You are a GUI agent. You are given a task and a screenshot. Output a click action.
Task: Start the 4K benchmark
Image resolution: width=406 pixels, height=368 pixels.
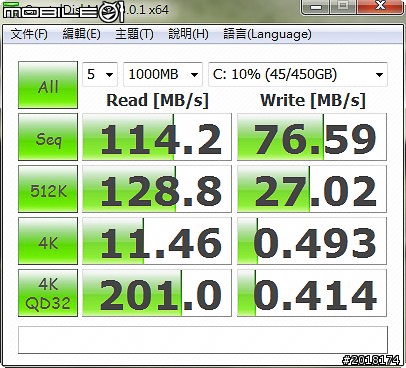coord(48,241)
